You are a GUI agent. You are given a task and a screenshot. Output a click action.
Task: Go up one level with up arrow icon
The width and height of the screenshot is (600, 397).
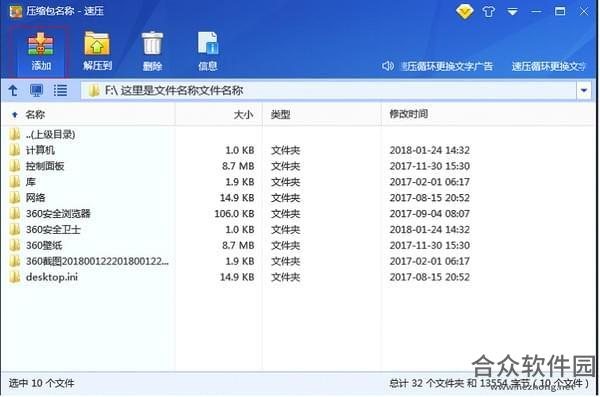point(13,90)
